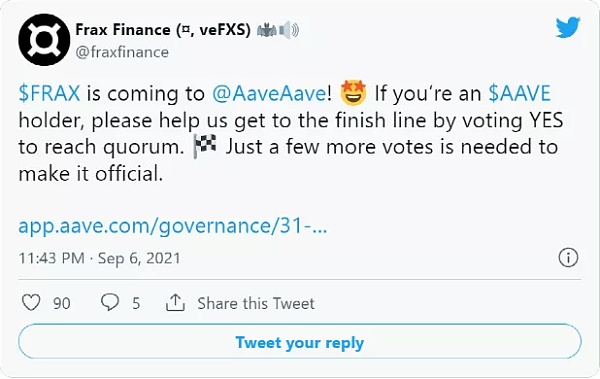600x379 pixels.
Task: Click the checkered flag emoji
Action: tap(205, 147)
